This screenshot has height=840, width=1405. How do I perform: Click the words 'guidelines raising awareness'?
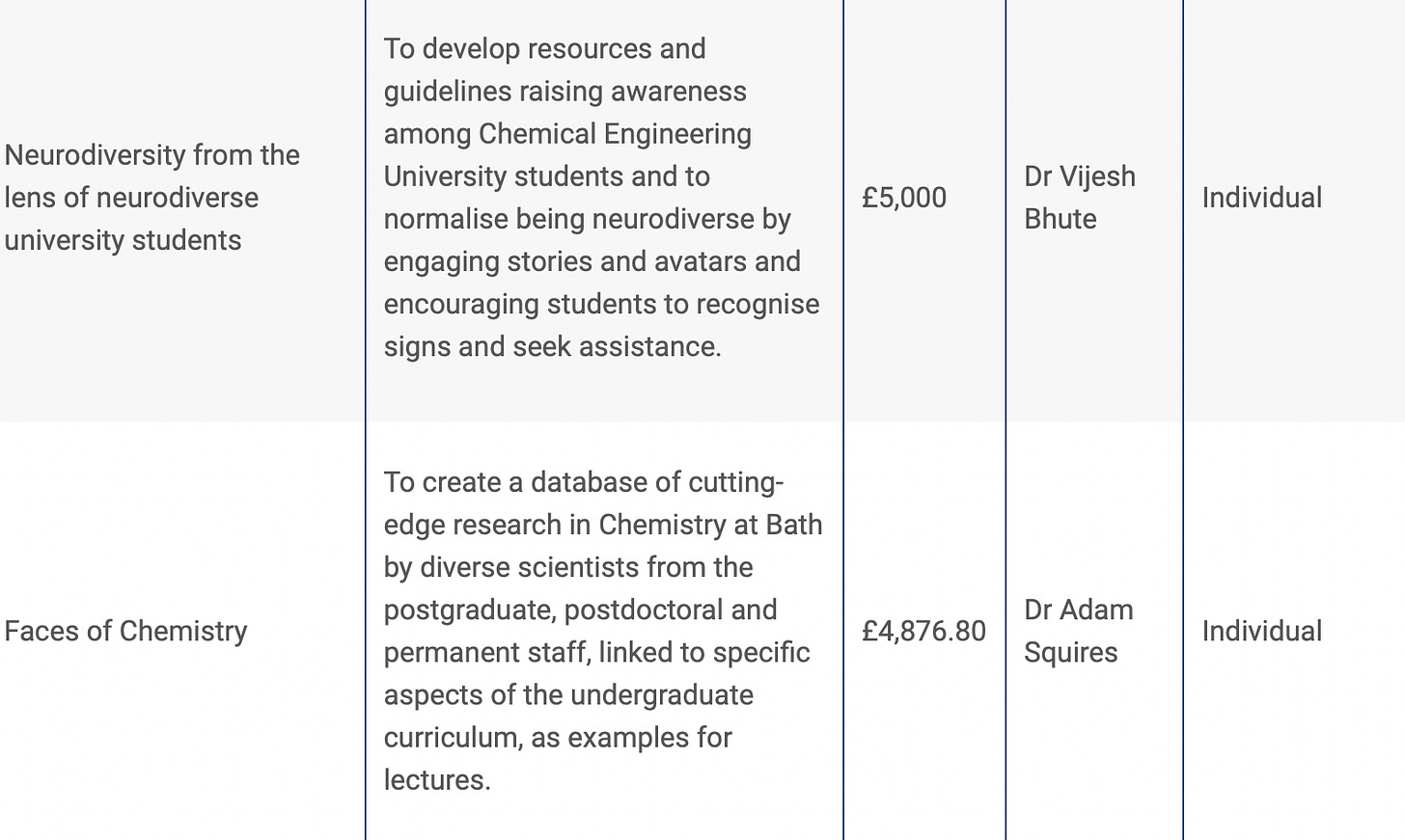pyautogui.click(x=565, y=91)
